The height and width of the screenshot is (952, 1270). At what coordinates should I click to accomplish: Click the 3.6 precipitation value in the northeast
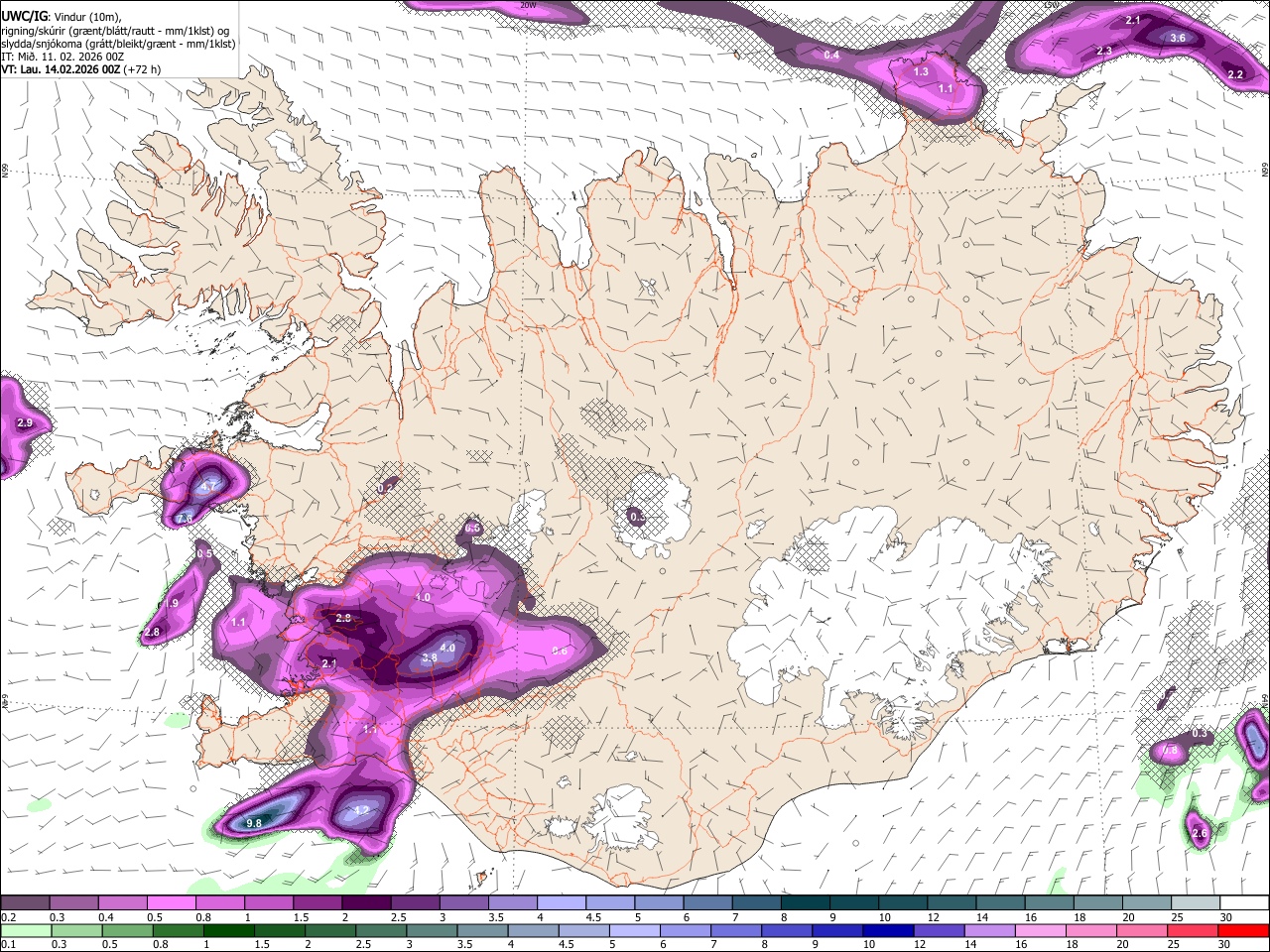[1178, 38]
